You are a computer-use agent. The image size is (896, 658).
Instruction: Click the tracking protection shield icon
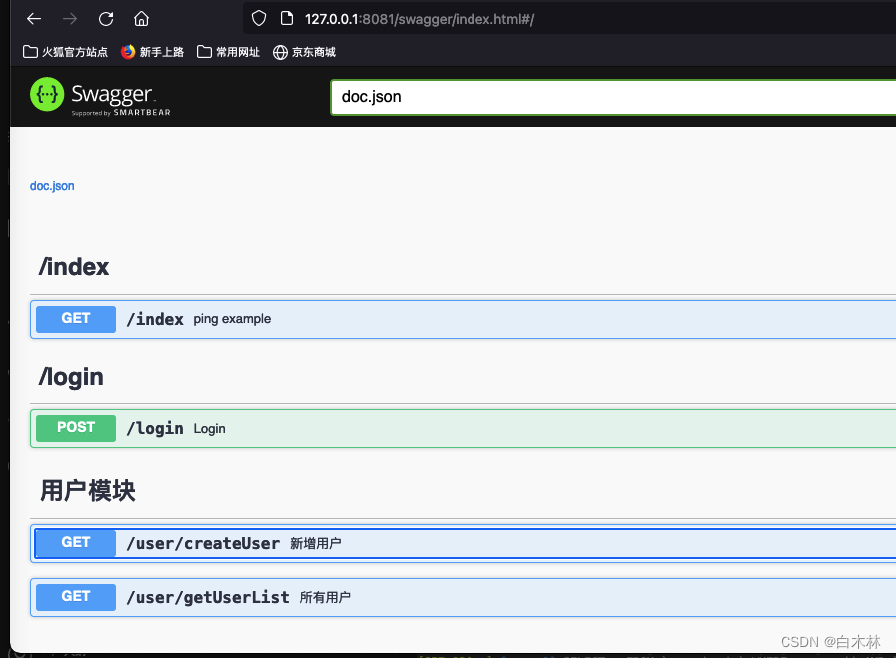(x=258, y=18)
